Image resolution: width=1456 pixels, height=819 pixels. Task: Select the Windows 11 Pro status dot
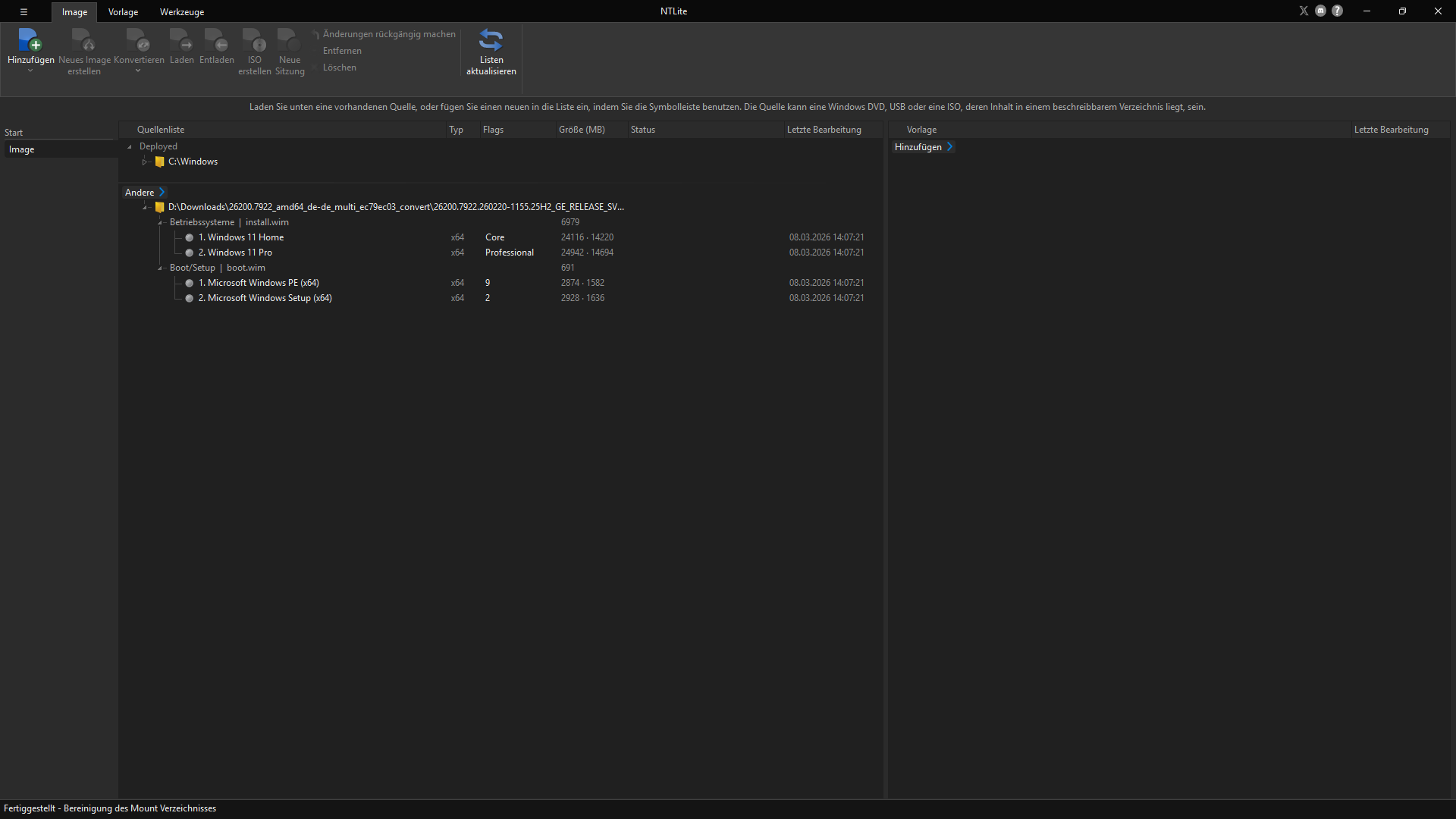[190, 253]
